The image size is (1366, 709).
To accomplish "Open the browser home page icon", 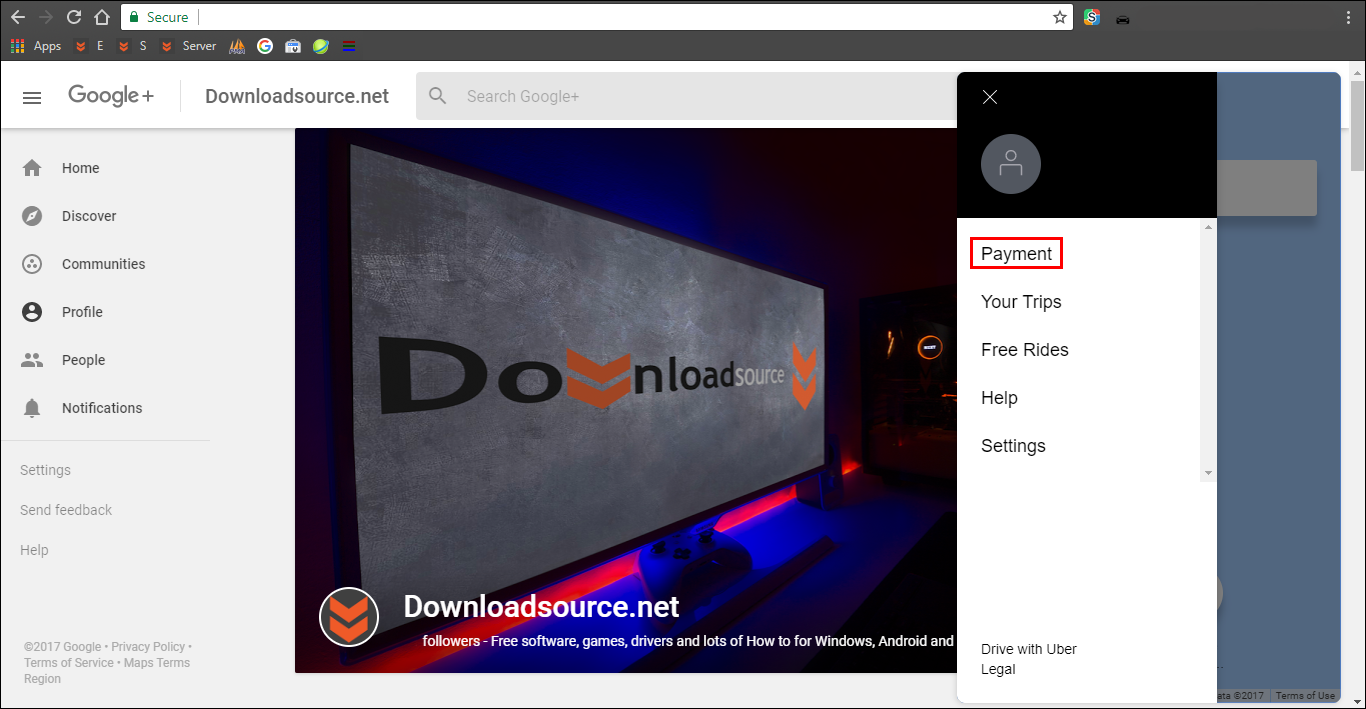I will [x=102, y=17].
